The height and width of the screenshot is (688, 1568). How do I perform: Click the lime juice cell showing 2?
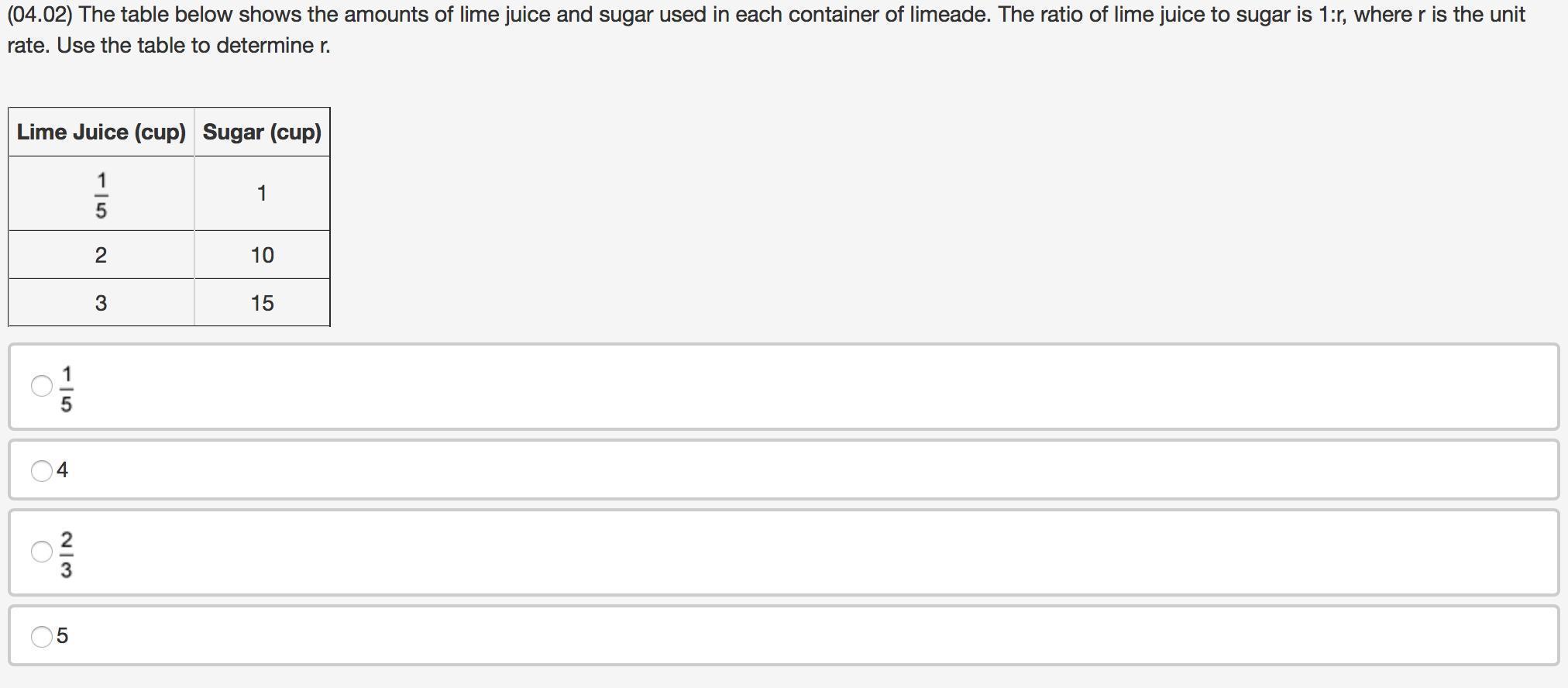(x=101, y=255)
